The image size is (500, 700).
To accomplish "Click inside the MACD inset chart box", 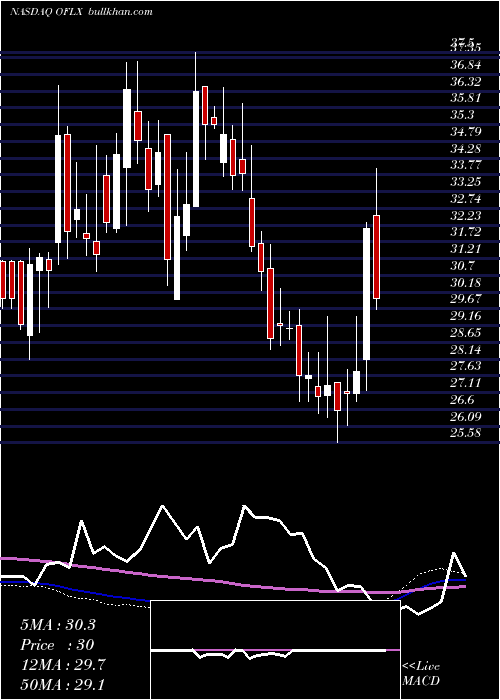I will (275, 650).
